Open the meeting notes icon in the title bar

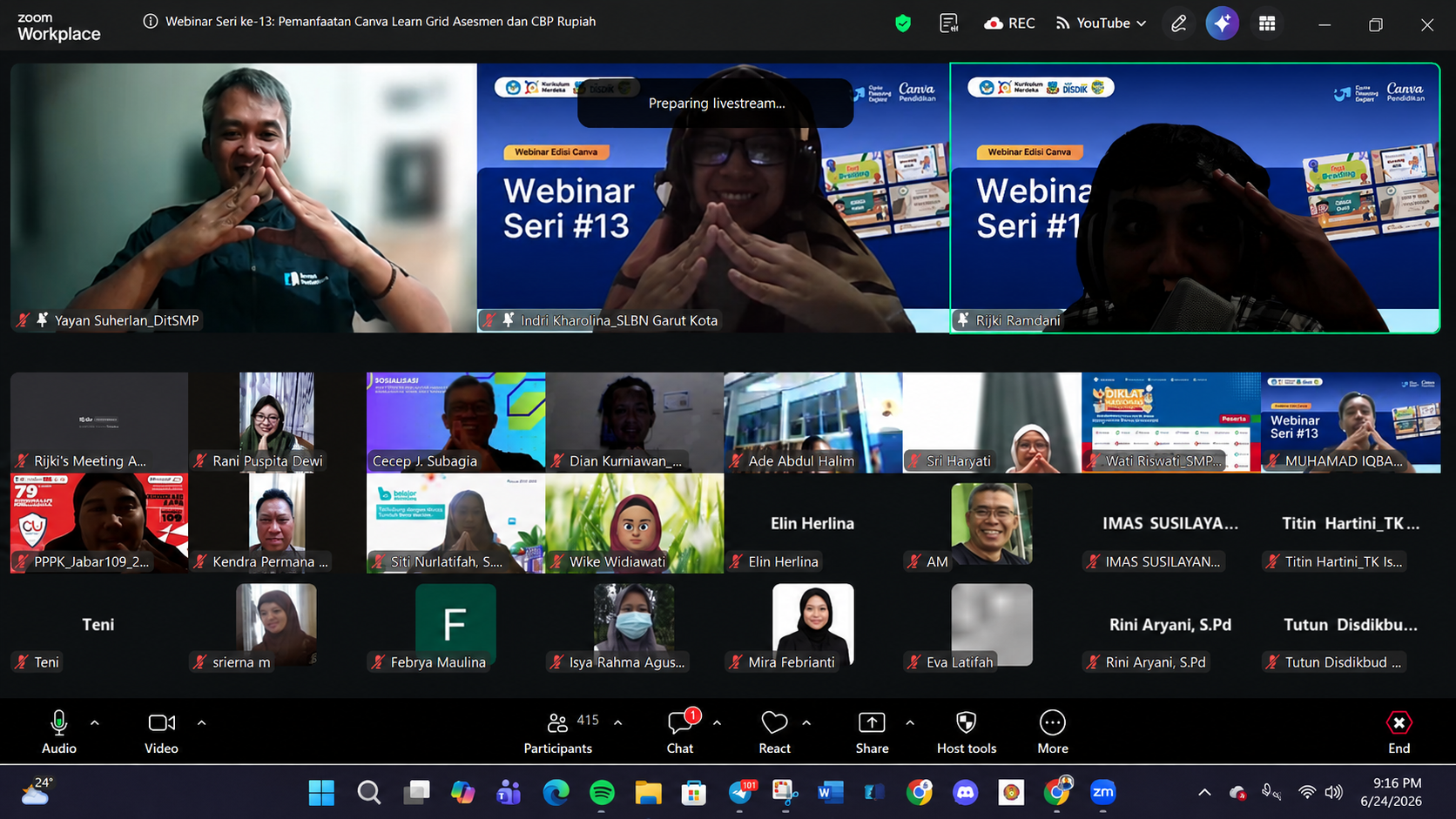pyautogui.click(x=949, y=23)
